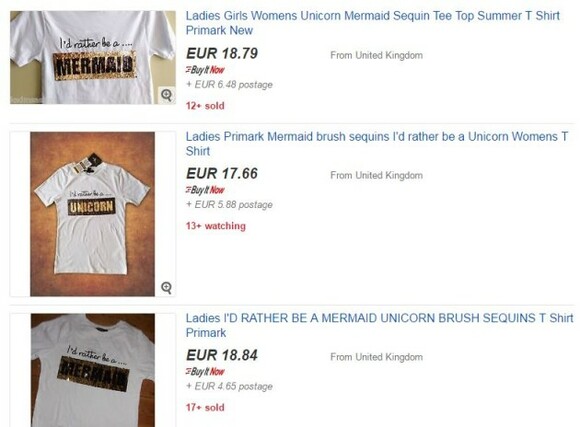Open "Ladies Girls Womens Unicorn Mermaid Sequin Tee" listing
The image size is (580, 427).
[372, 23]
